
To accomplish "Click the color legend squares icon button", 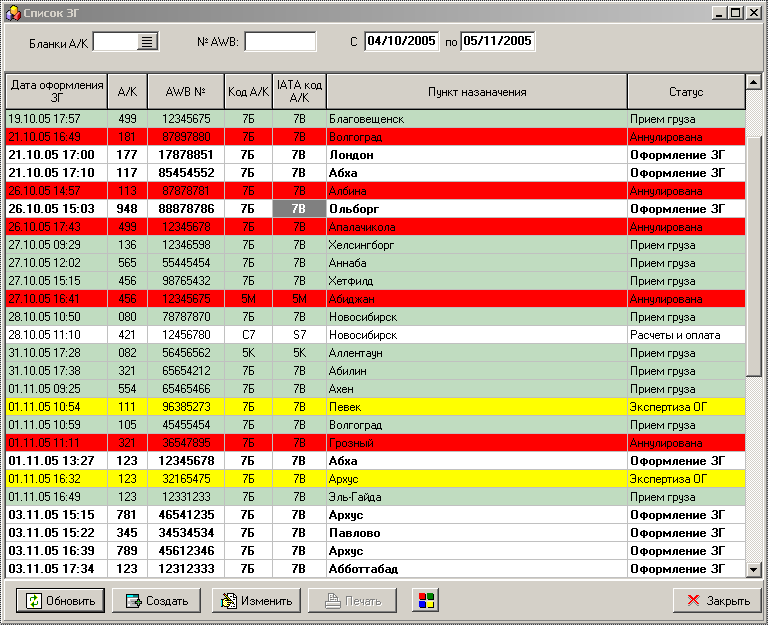I will pyautogui.click(x=426, y=601).
